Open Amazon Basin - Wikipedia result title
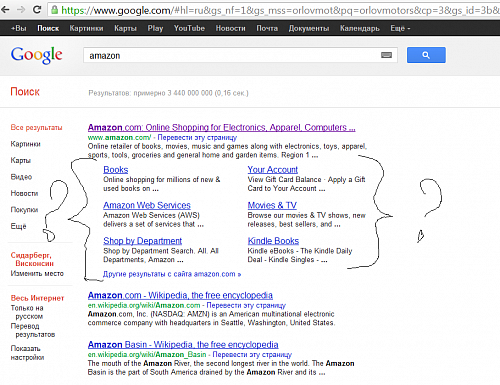Viewport: 500px width, 385px height. [183, 344]
